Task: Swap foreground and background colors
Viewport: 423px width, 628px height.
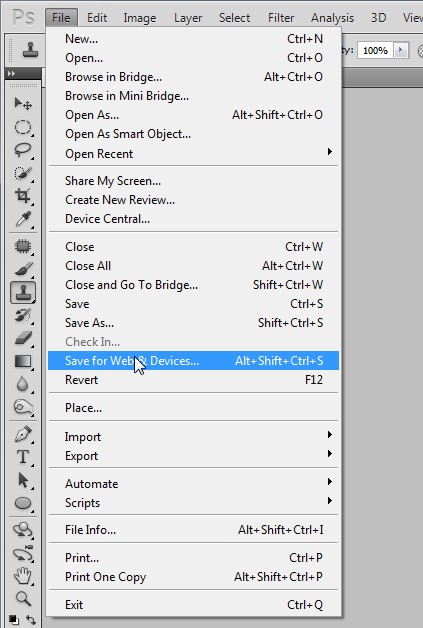Action: point(31,620)
